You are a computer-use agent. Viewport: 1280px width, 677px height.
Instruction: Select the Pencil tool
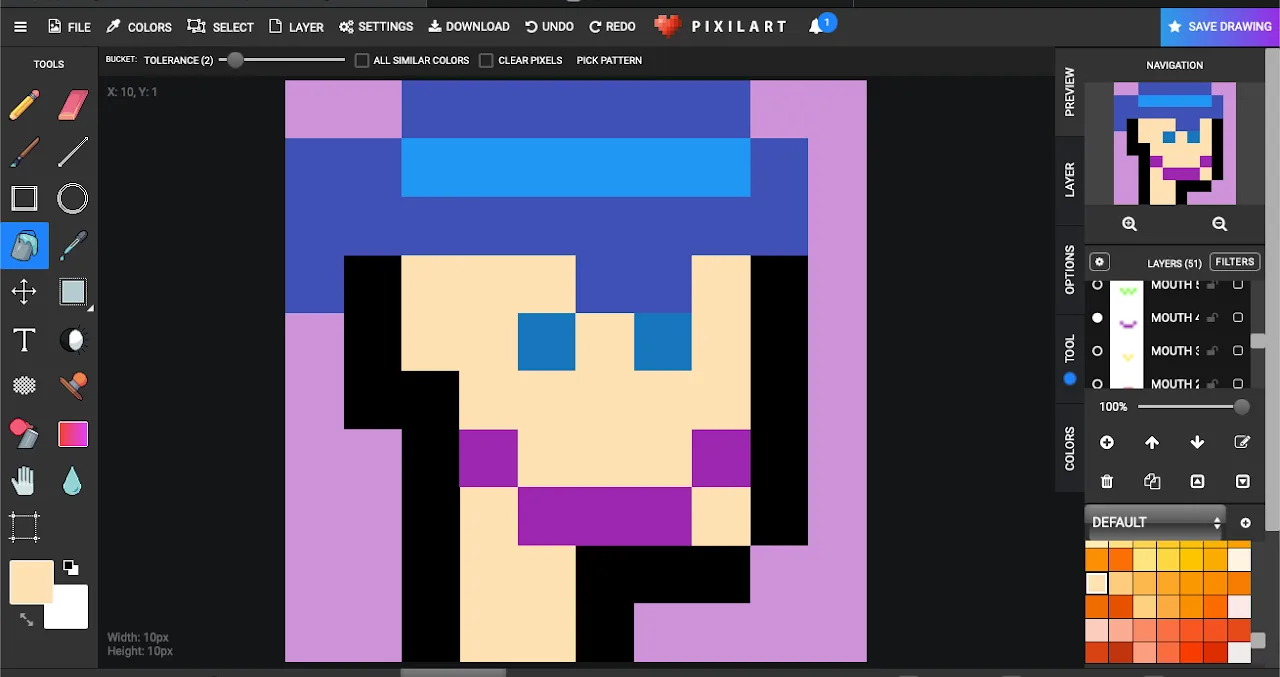[x=24, y=105]
